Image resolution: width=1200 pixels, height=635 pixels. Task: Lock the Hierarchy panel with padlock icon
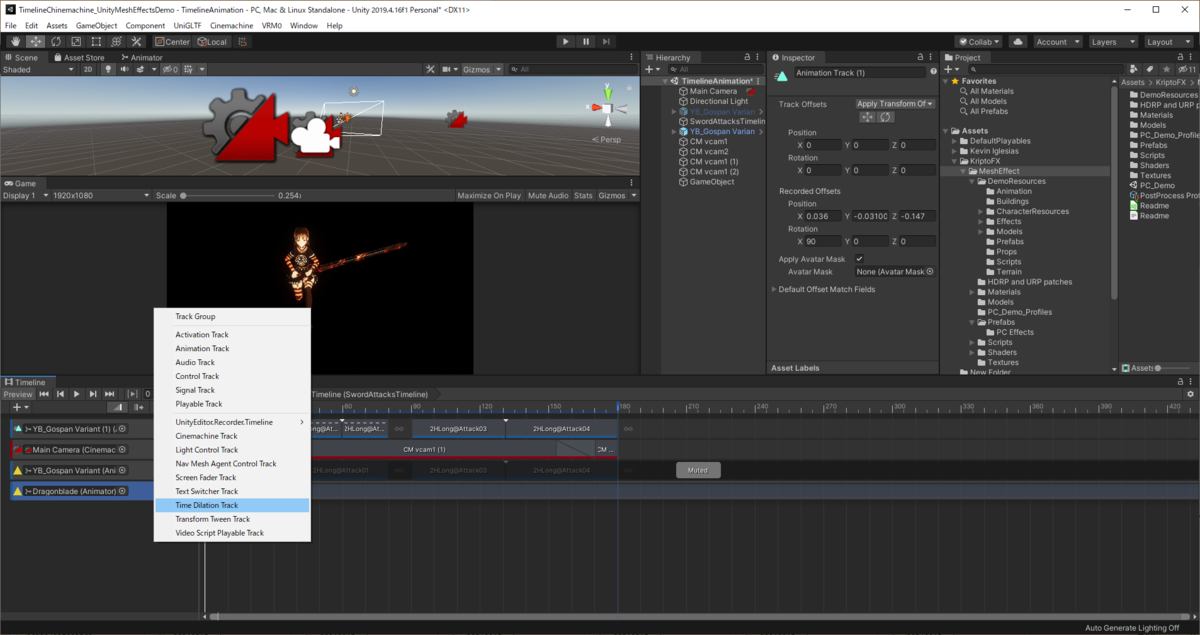click(x=747, y=57)
